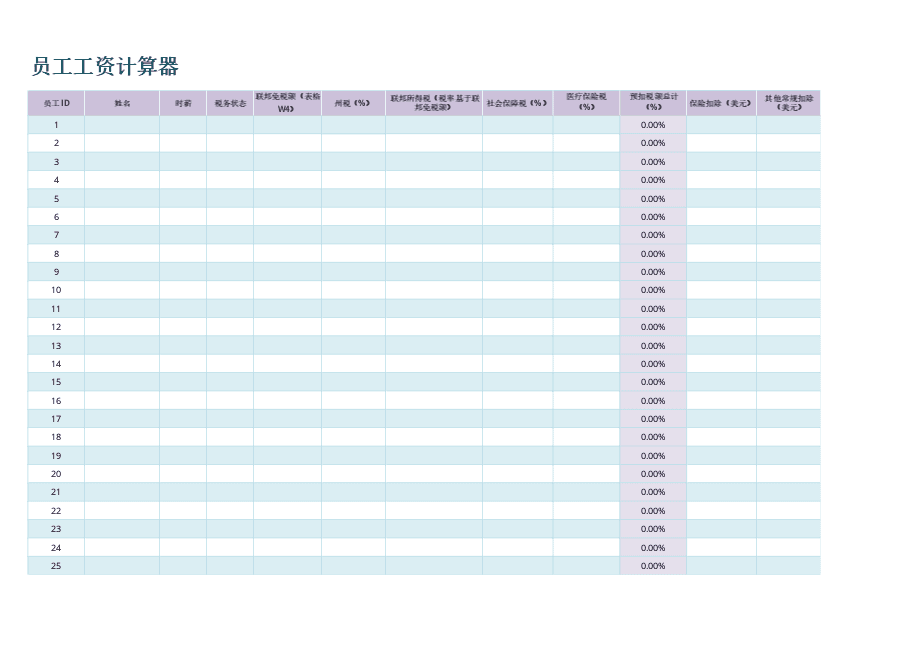The width and height of the screenshot is (916, 648).
Task: Click employee ID cell 12
Action: [56, 327]
